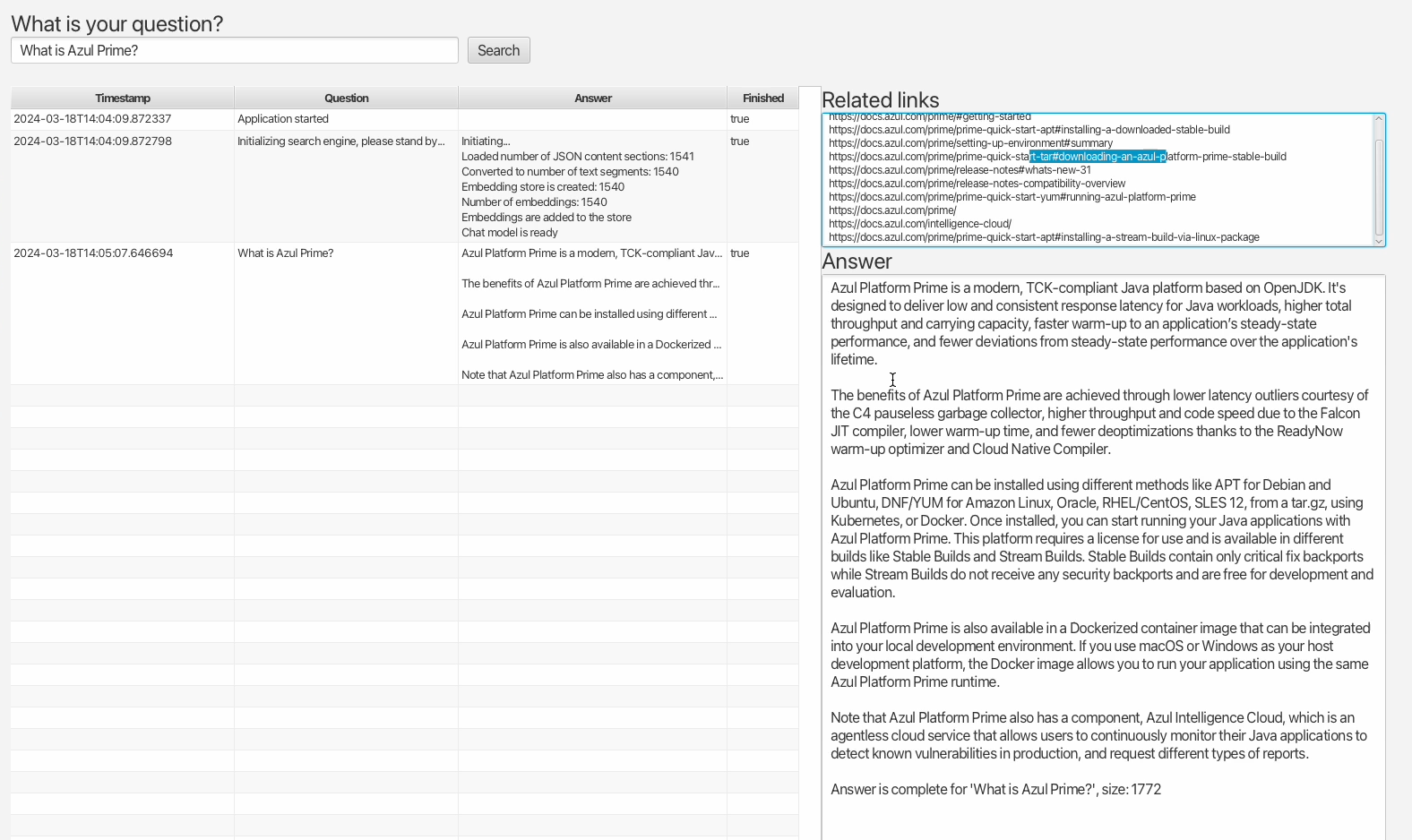Click the Finished column header
Image resolution: width=1412 pixels, height=840 pixels.
(x=763, y=98)
